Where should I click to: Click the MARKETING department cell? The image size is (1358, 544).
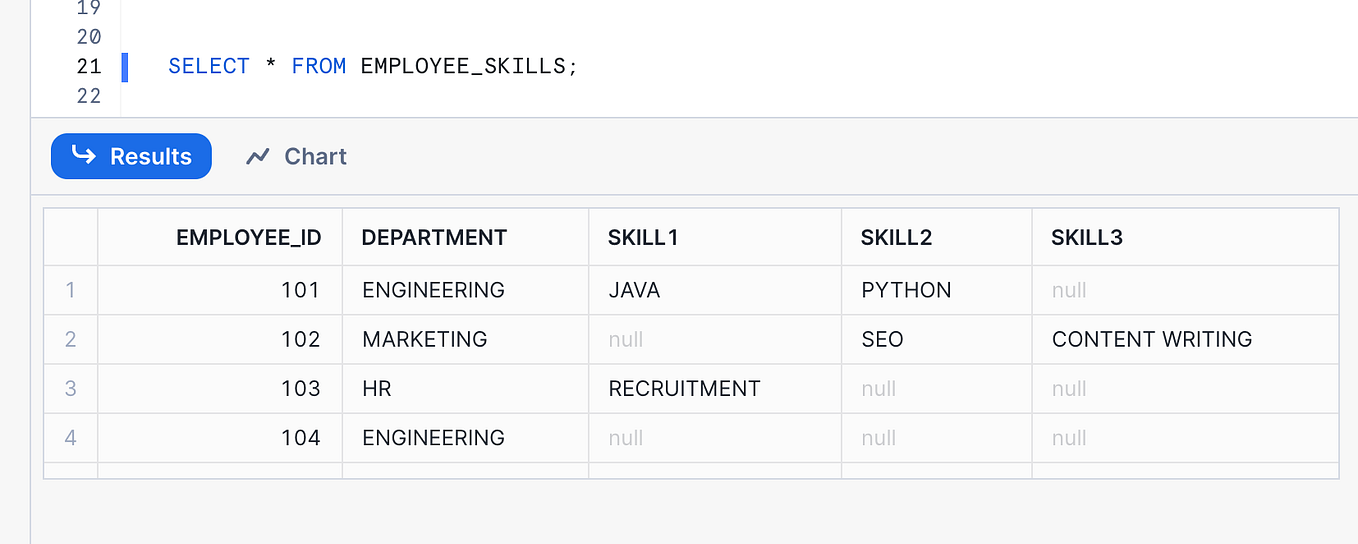[x=424, y=339]
